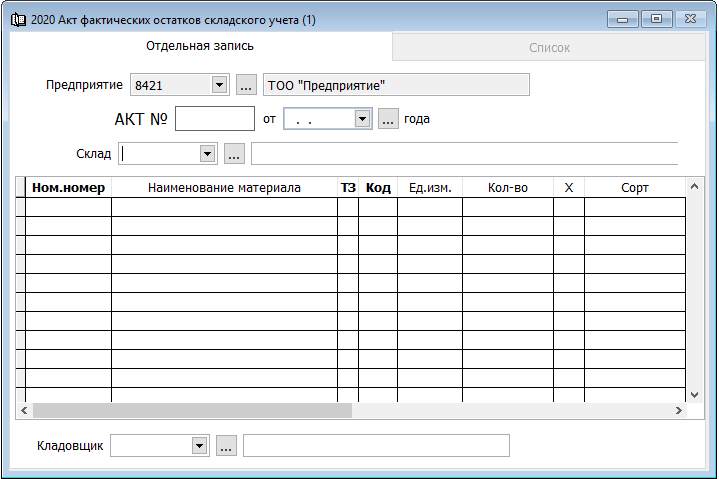Image resolution: width=719 pixels, height=479 pixels.
Task: Click the first cell under Ном.номер
Action: (68, 207)
